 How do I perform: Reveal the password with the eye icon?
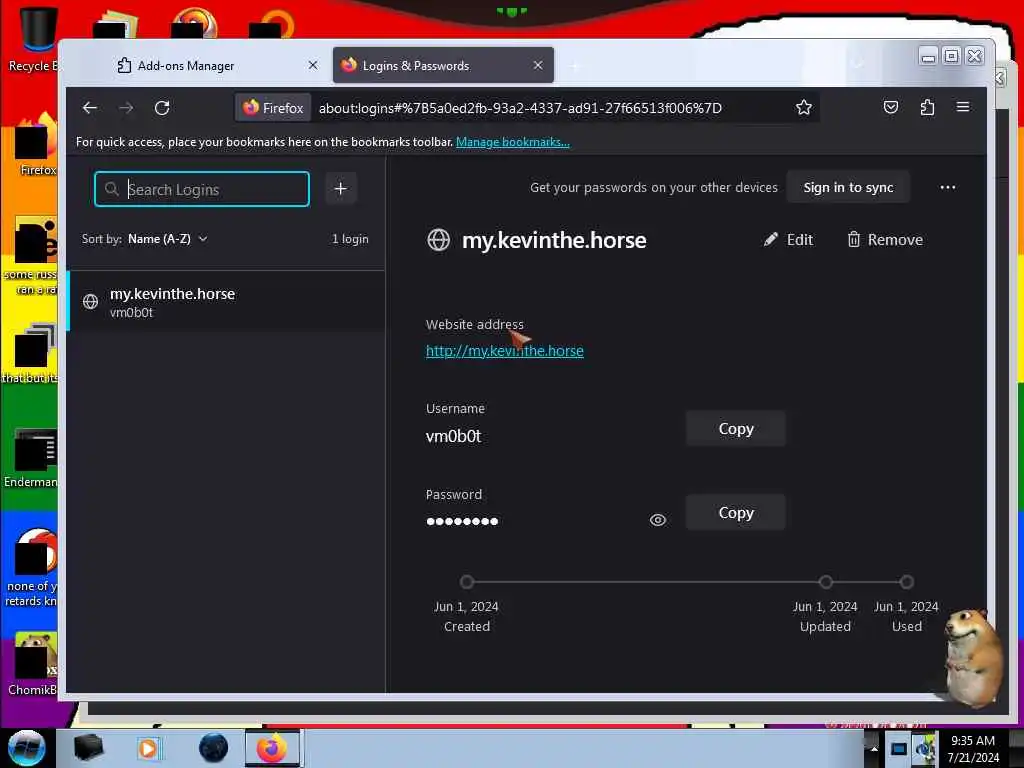coord(658,520)
